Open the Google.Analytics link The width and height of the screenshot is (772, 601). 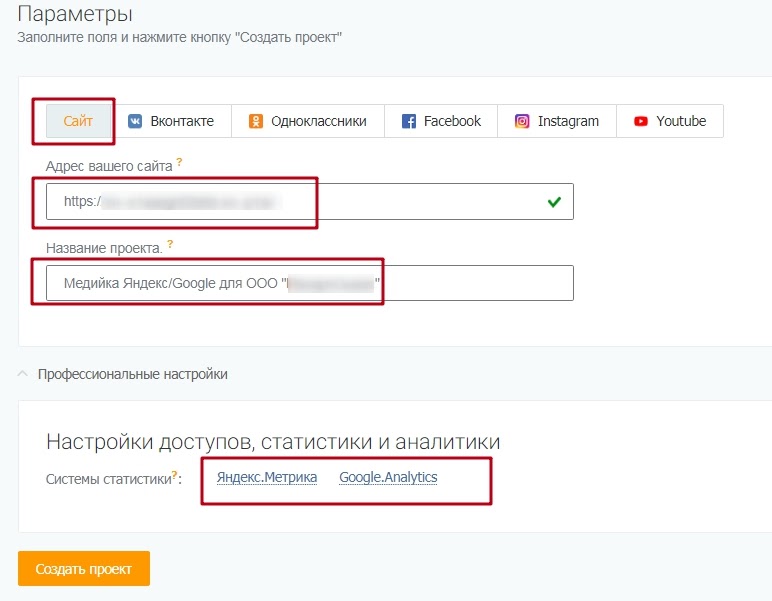pos(388,477)
